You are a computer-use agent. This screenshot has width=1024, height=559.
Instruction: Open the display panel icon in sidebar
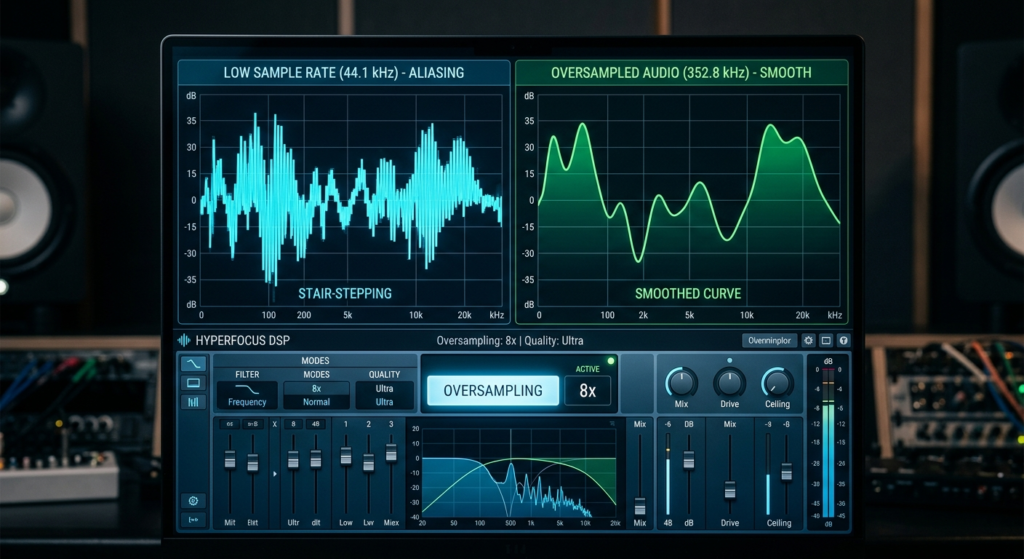(193, 383)
